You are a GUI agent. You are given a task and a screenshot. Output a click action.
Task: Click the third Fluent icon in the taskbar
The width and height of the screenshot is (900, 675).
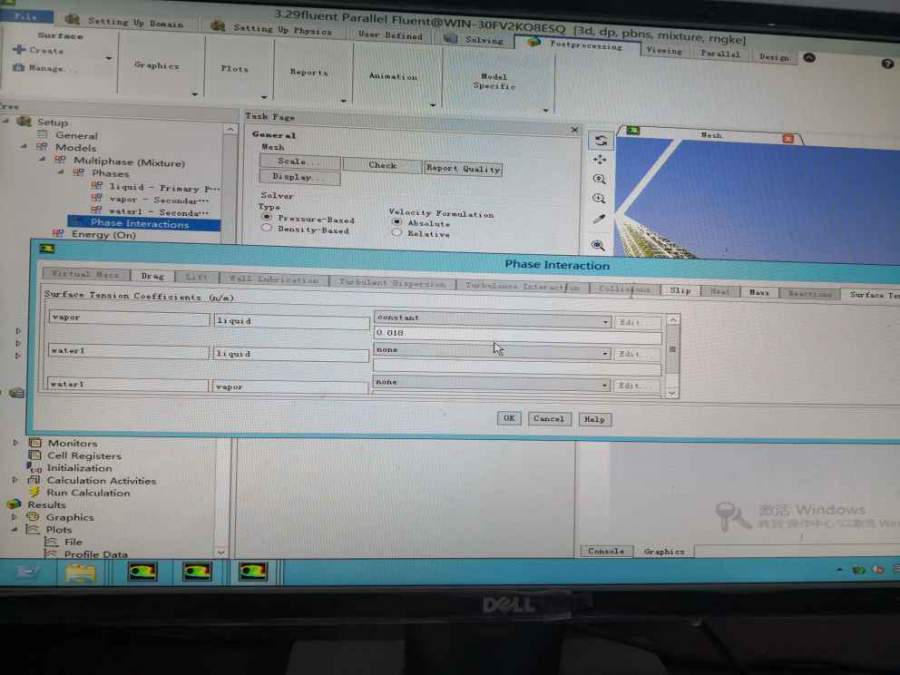coord(253,572)
